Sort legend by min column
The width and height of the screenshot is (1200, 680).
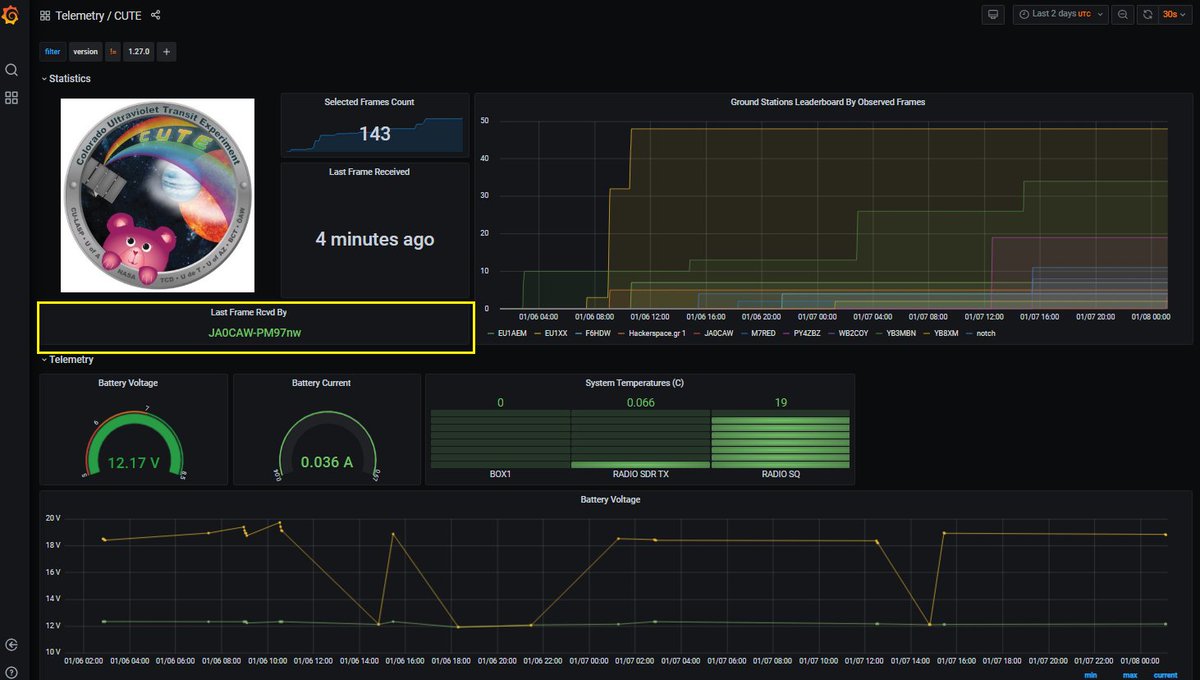click(1091, 675)
